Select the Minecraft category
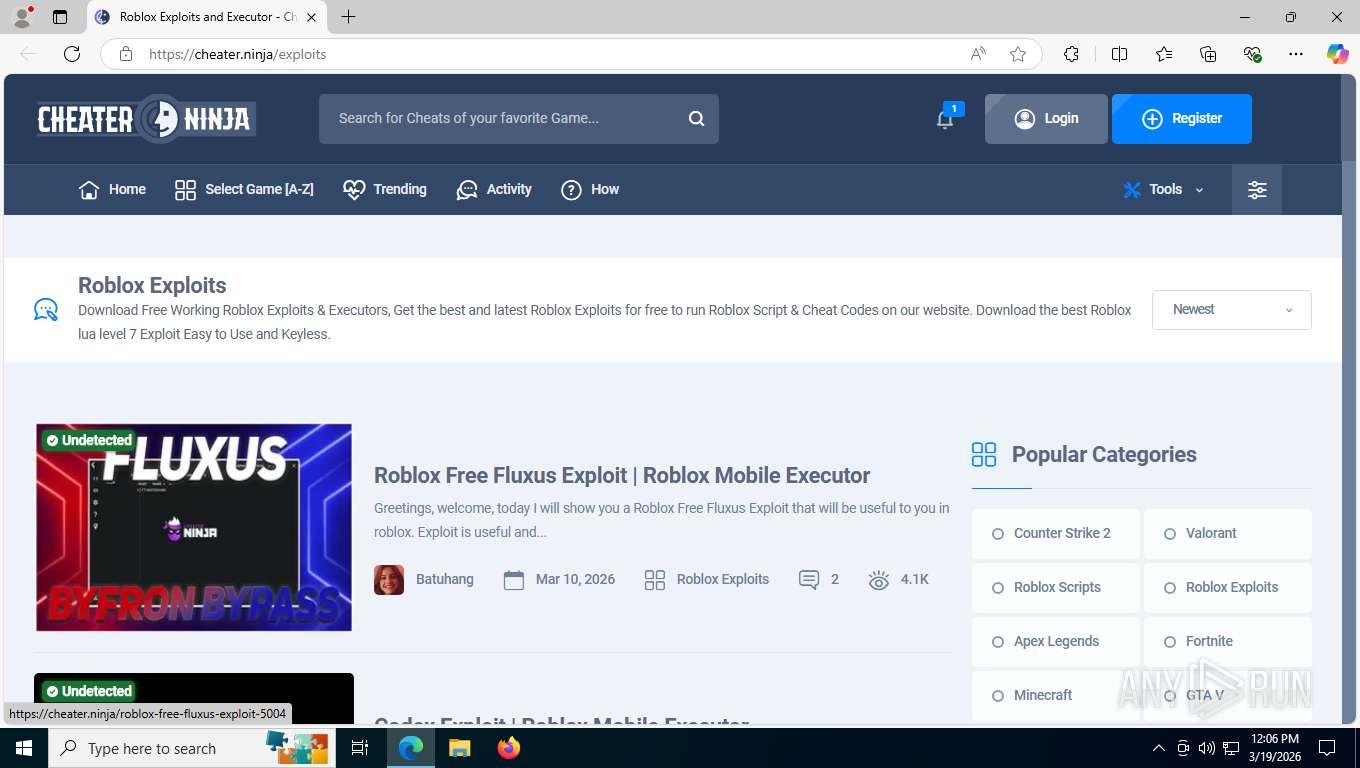This screenshot has width=1360, height=768. coord(1056,696)
